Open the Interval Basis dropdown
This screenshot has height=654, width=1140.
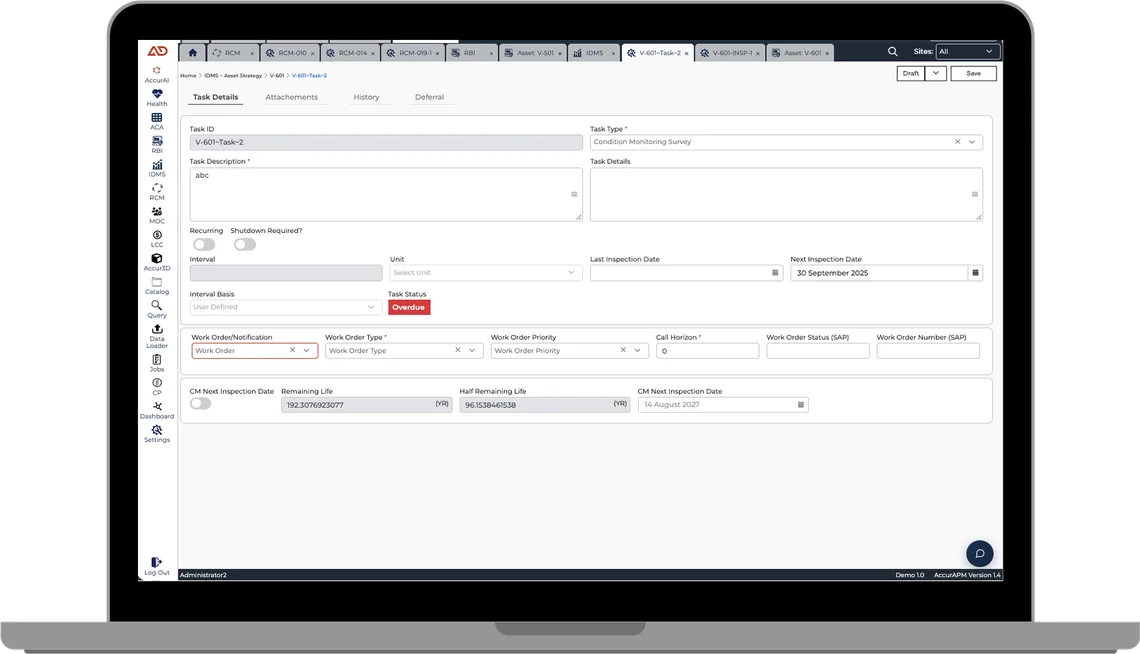point(286,307)
